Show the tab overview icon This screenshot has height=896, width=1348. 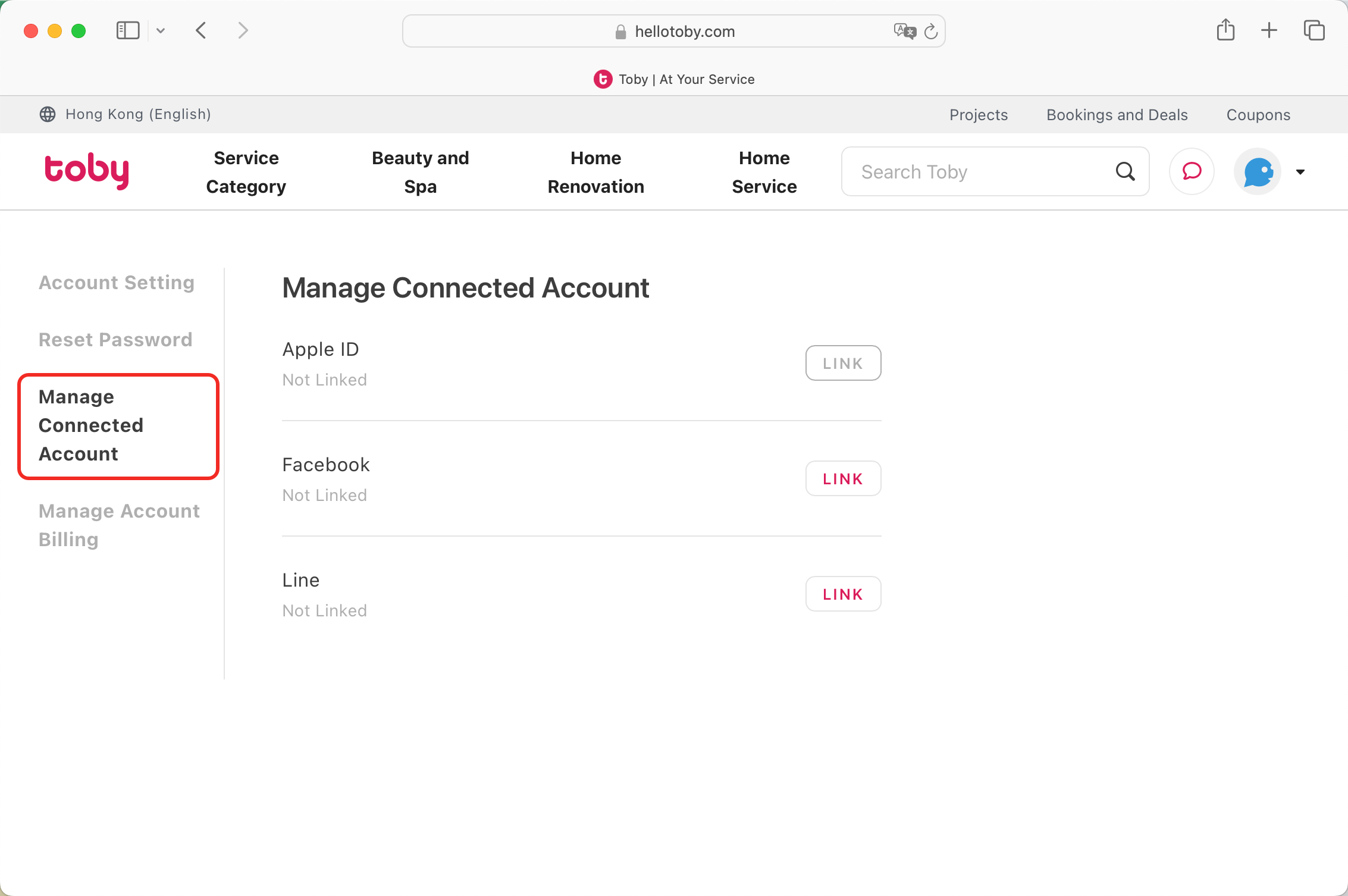(x=1313, y=30)
